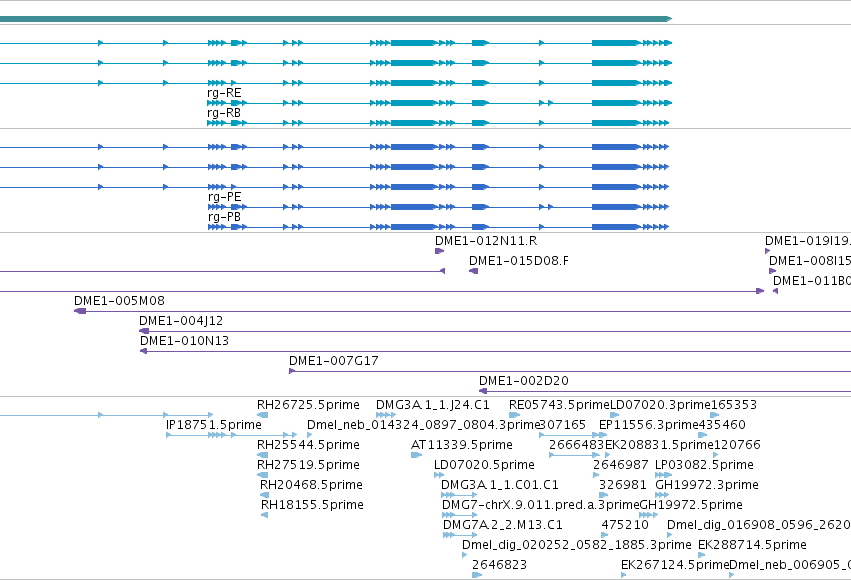Screen dimensions: 851x580
Task: Open the RH20468.5prime EST label
Action: 311,485
